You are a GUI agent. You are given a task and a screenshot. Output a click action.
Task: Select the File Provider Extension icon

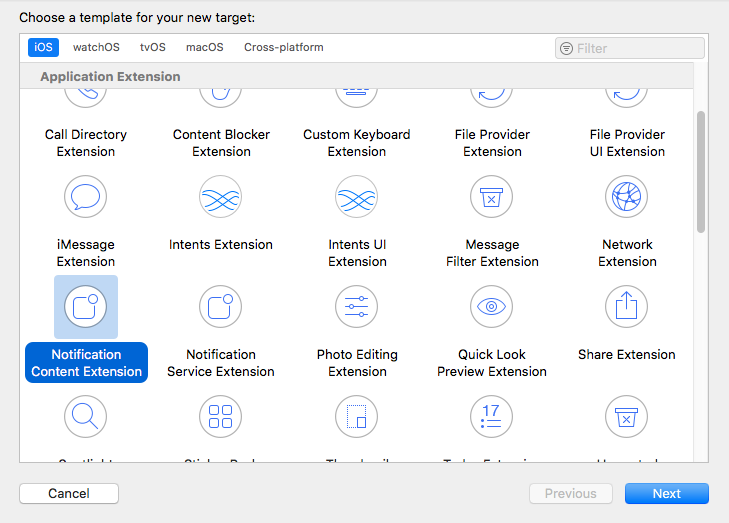(491, 98)
